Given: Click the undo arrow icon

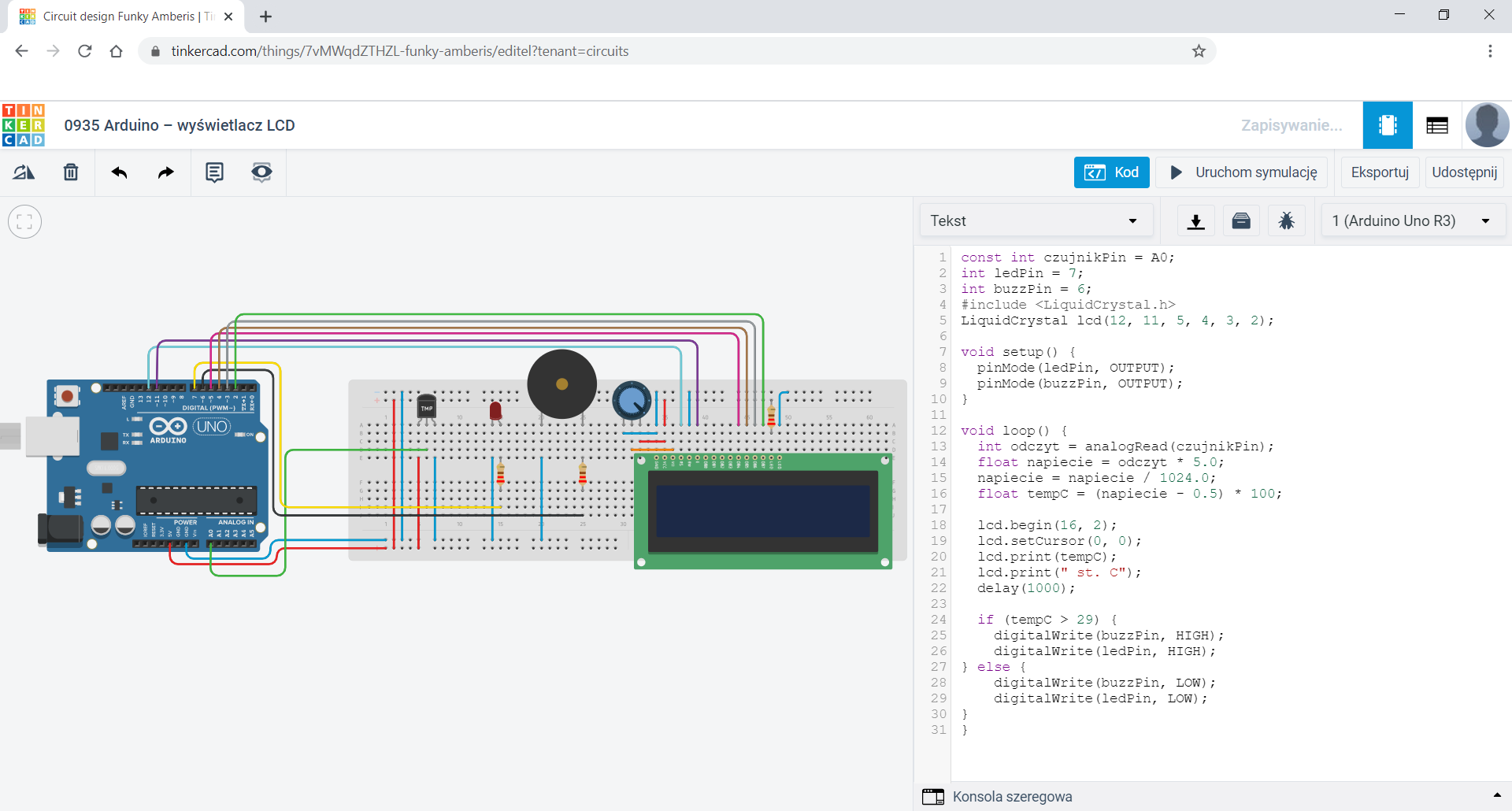Looking at the screenshot, I should click(119, 172).
